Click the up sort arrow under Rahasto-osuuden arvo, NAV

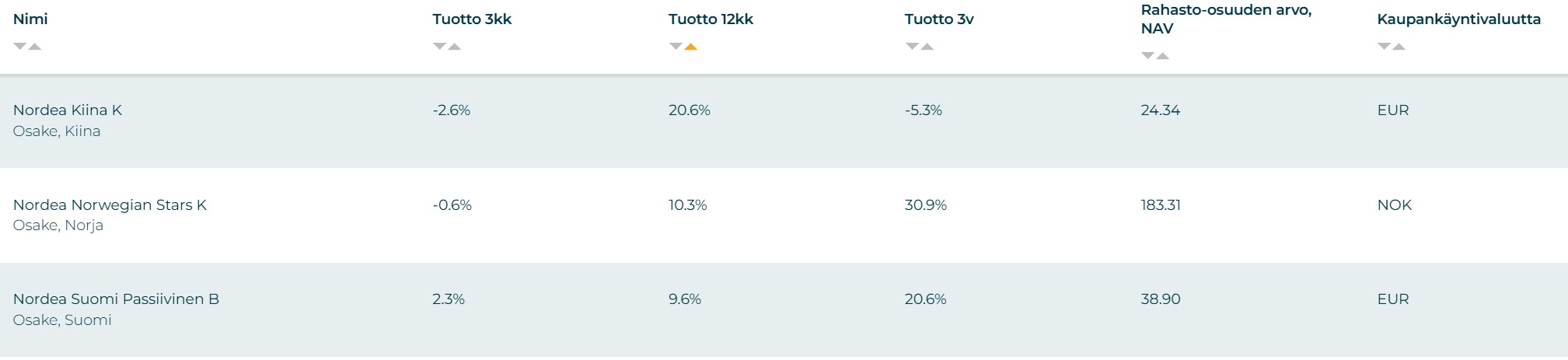click(x=1162, y=56)
